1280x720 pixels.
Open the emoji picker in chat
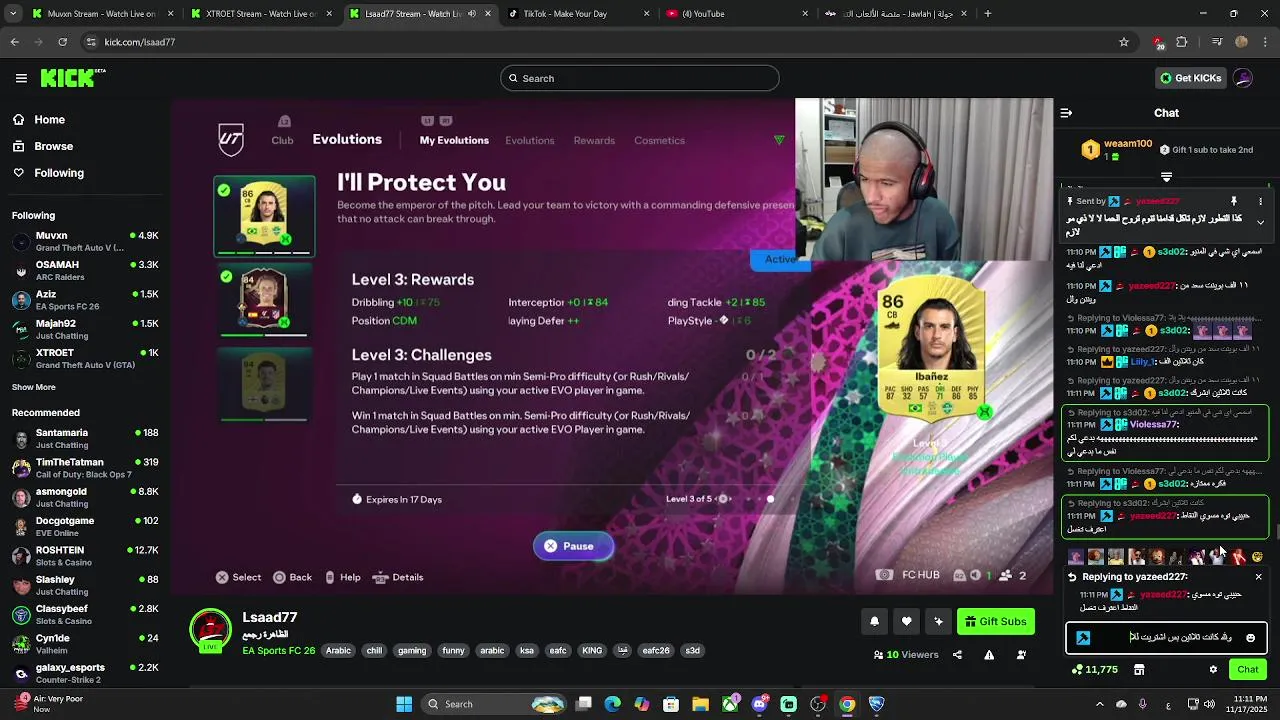tap(1250, 638)
